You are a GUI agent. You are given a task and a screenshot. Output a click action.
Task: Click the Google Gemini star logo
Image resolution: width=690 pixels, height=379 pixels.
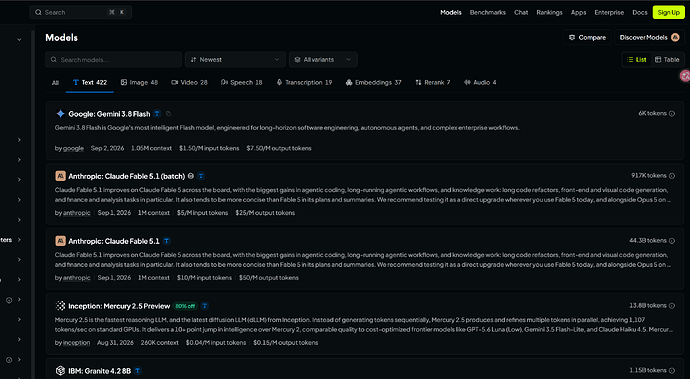coord(60,114)
